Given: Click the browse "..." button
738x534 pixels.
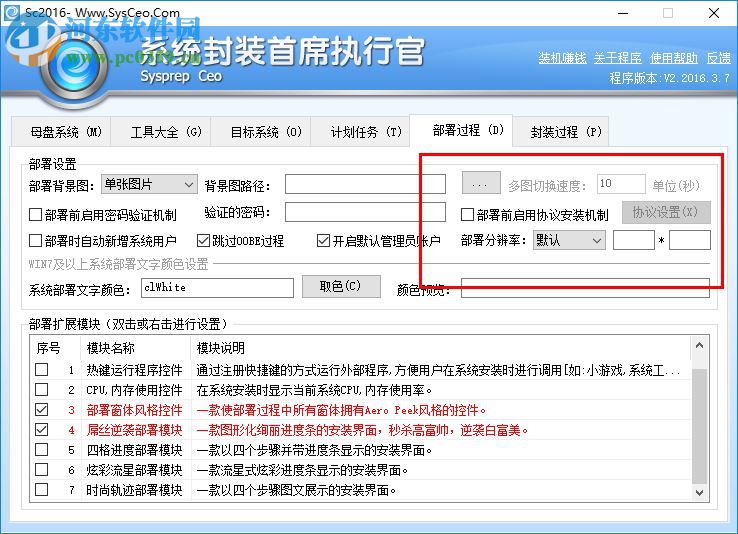Looking at the screenshot, I should click(x=481, y=183).
